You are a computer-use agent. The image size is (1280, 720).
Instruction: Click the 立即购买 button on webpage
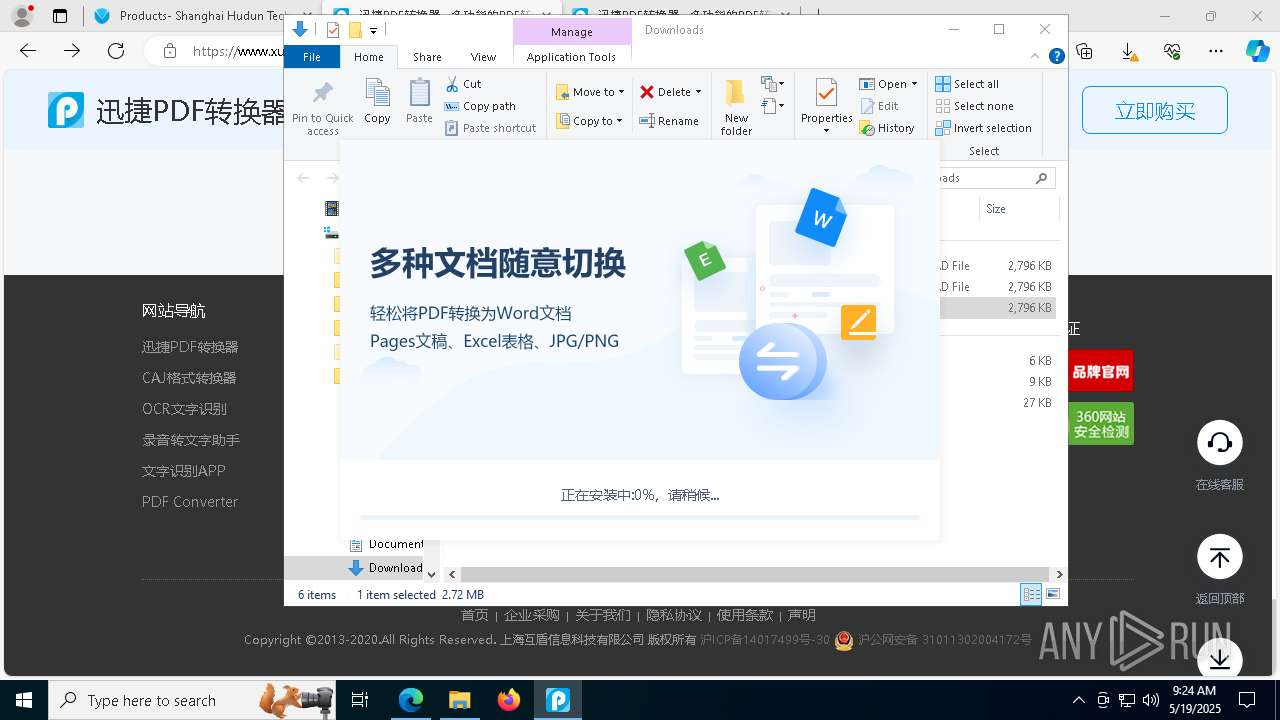1155,111
